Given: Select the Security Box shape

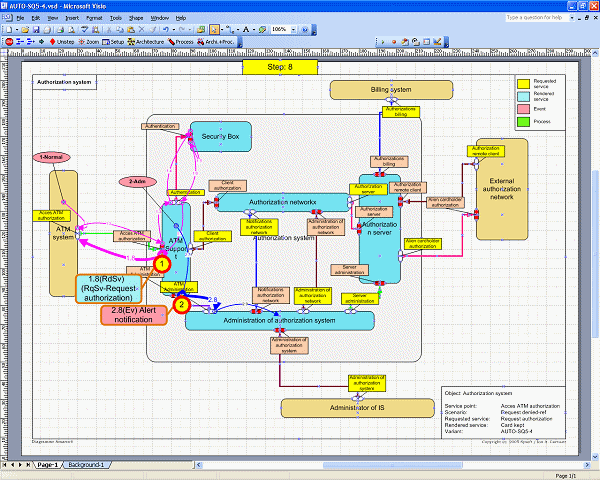Looking at the screenshot, I should pyautogui.click(x=221, y=137).
